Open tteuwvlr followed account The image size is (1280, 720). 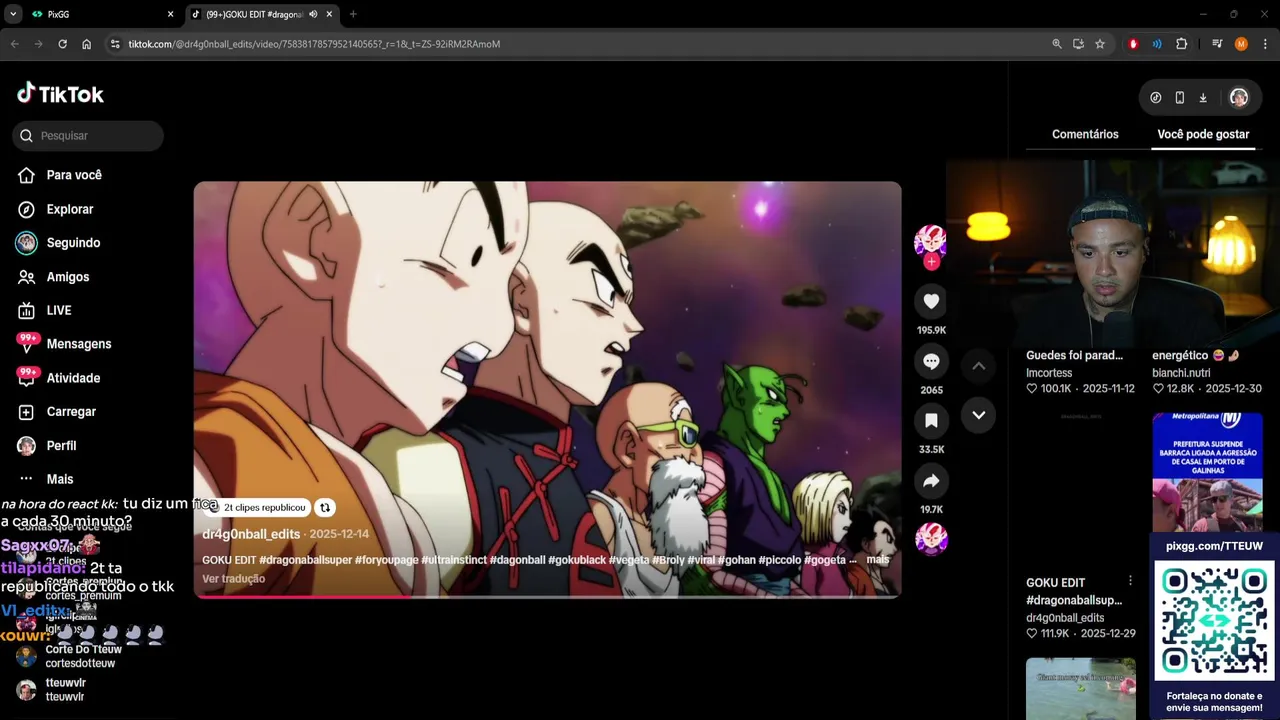tap(65, 689)
